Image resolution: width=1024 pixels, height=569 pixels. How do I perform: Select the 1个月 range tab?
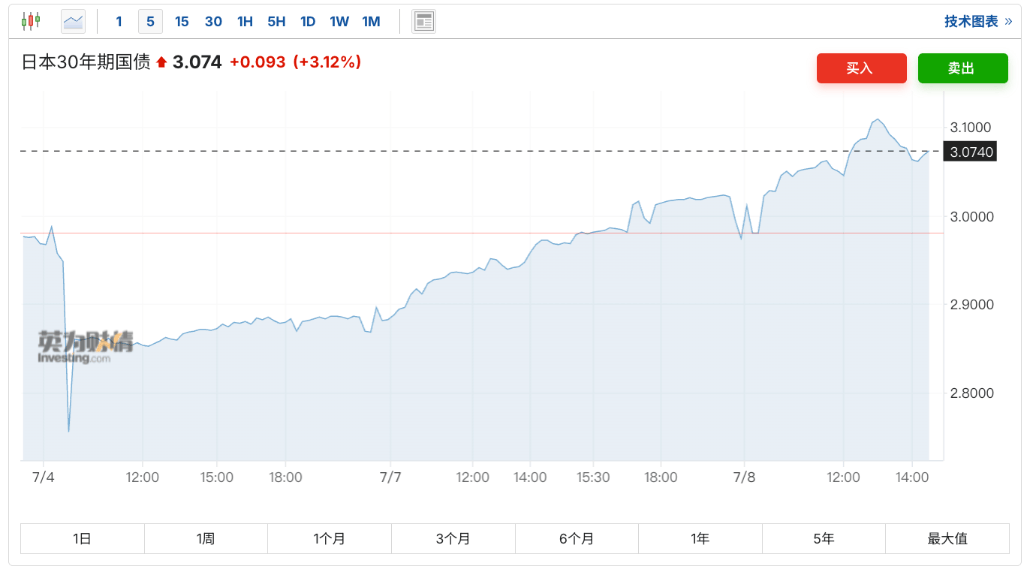[x=329, y=538]
